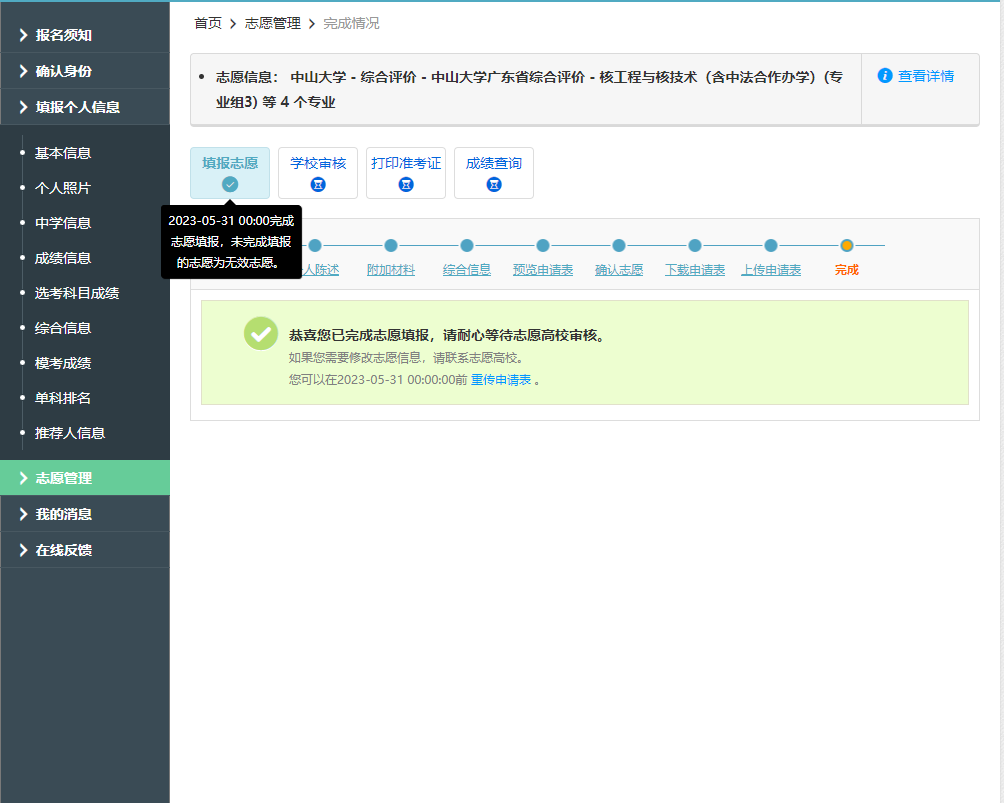1004x803 pixels.
Task: Click the step dot above 上传申请表
Action: (771, 245)
